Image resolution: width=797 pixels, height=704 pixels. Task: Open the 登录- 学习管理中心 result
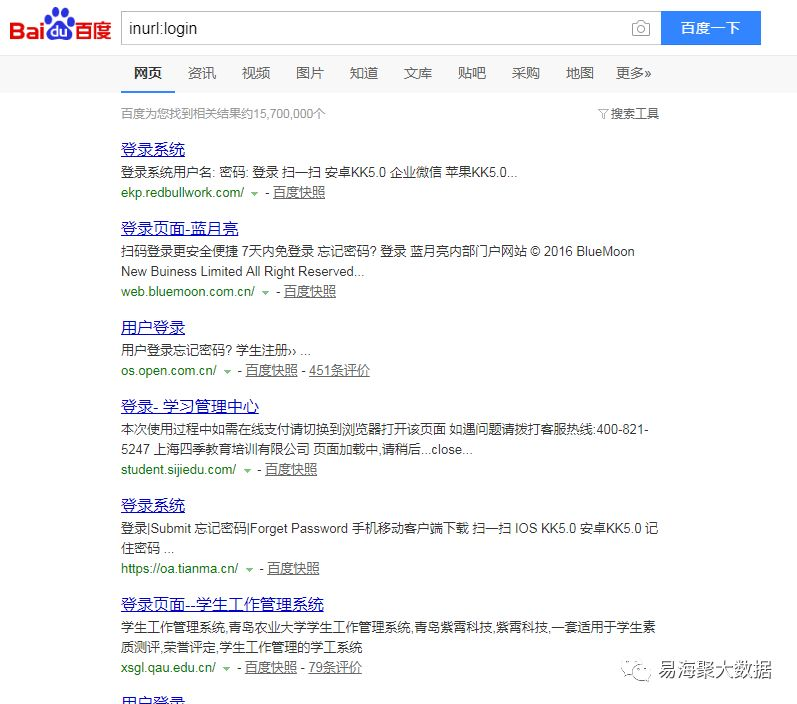point(190,407)
